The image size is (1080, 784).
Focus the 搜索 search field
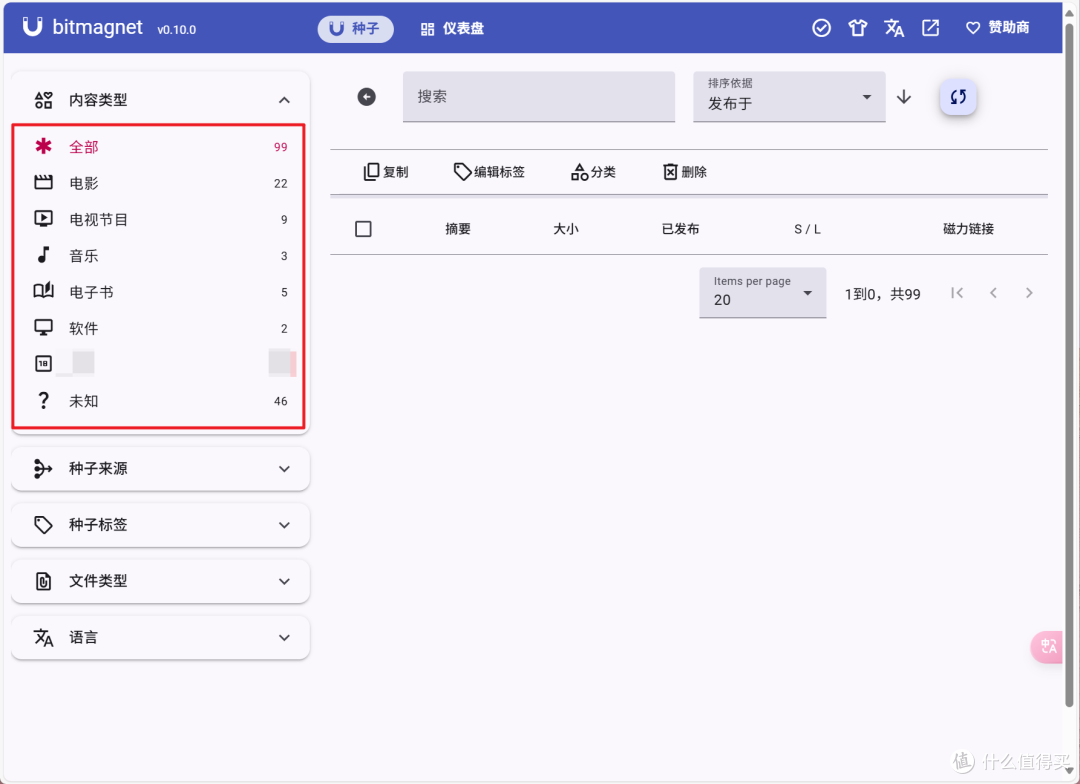(539, 96)
